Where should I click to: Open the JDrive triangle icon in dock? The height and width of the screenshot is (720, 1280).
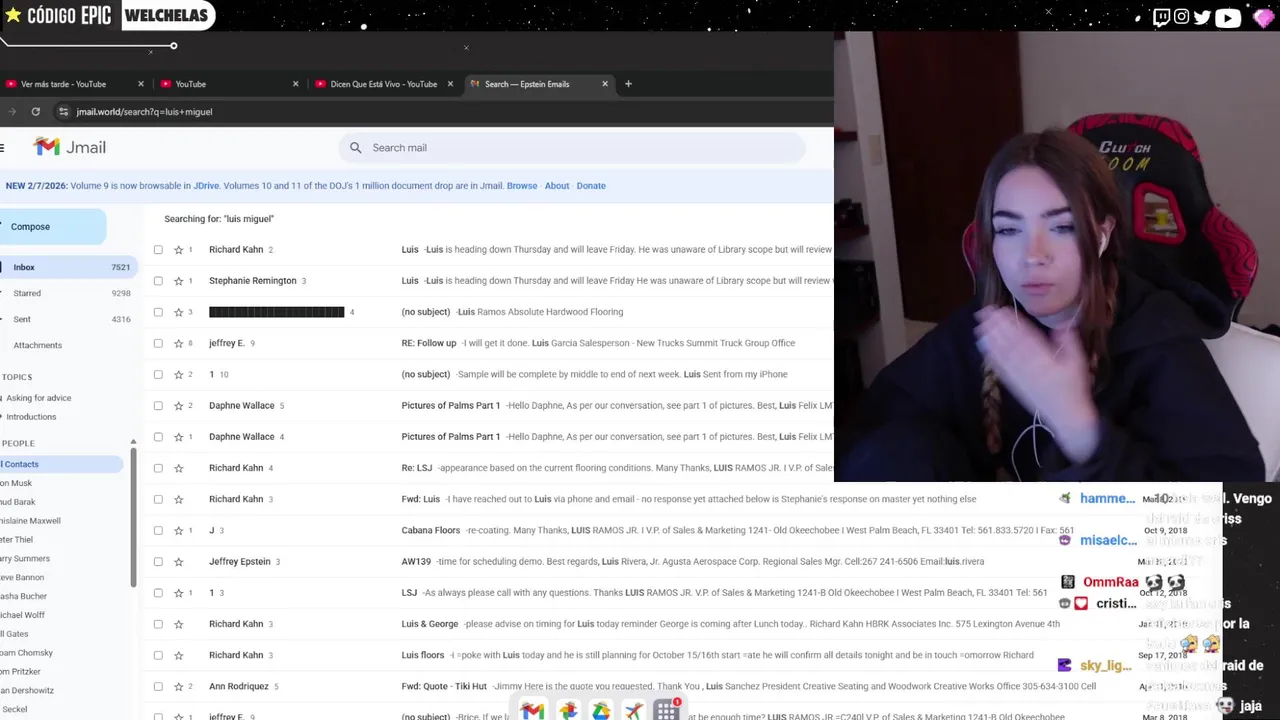coord(601,711)
